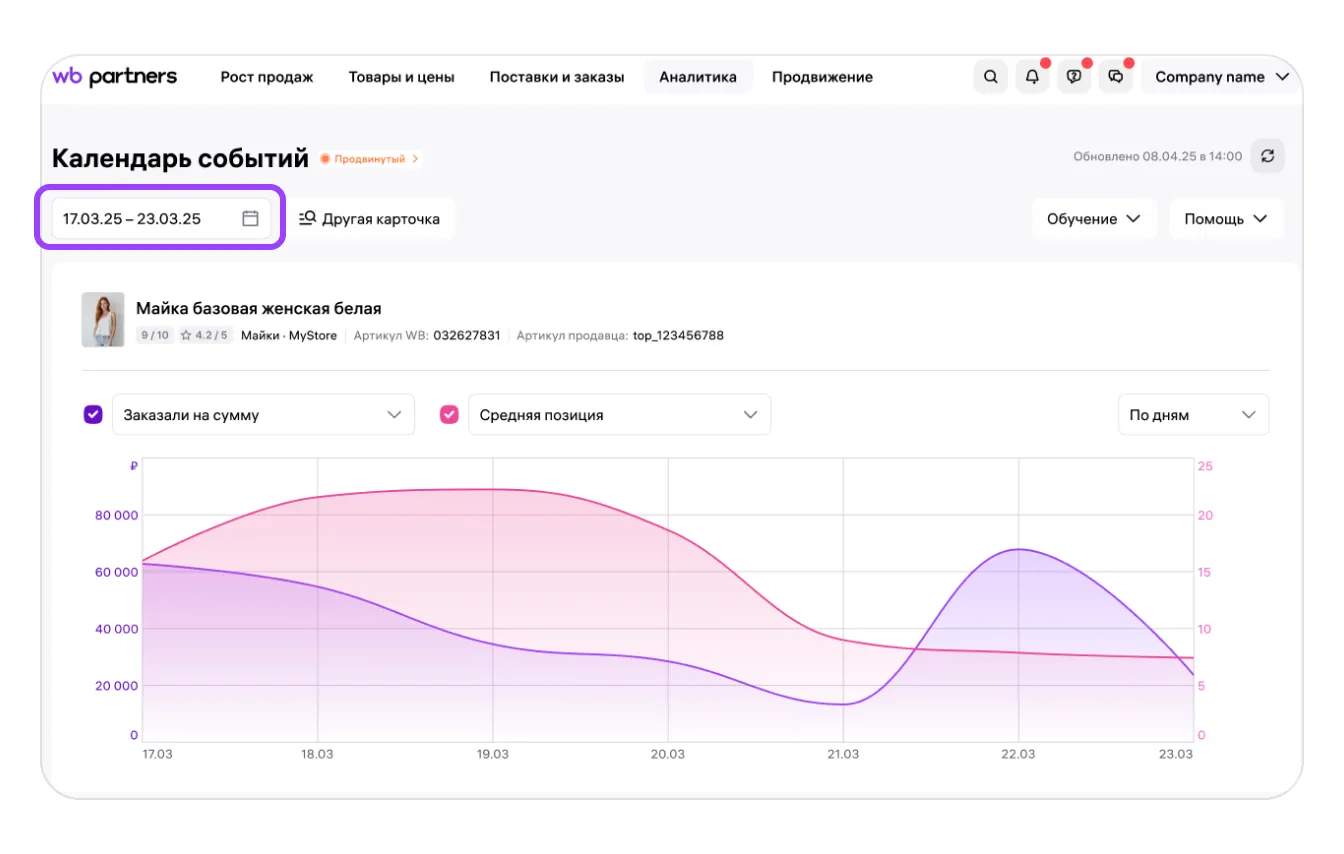Click the calendar icon in date field
1344x854 pixels.
(x=250, y=218)
